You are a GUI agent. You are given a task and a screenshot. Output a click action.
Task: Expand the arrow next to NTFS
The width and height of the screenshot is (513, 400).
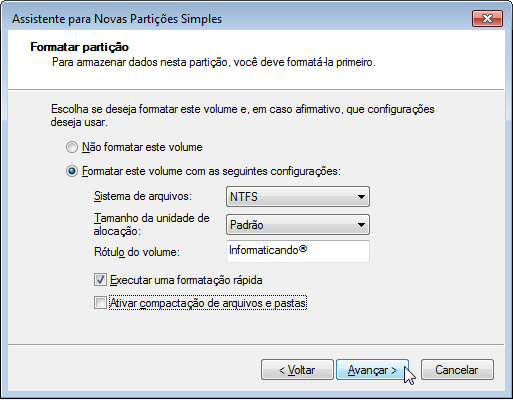pos(361,197)
